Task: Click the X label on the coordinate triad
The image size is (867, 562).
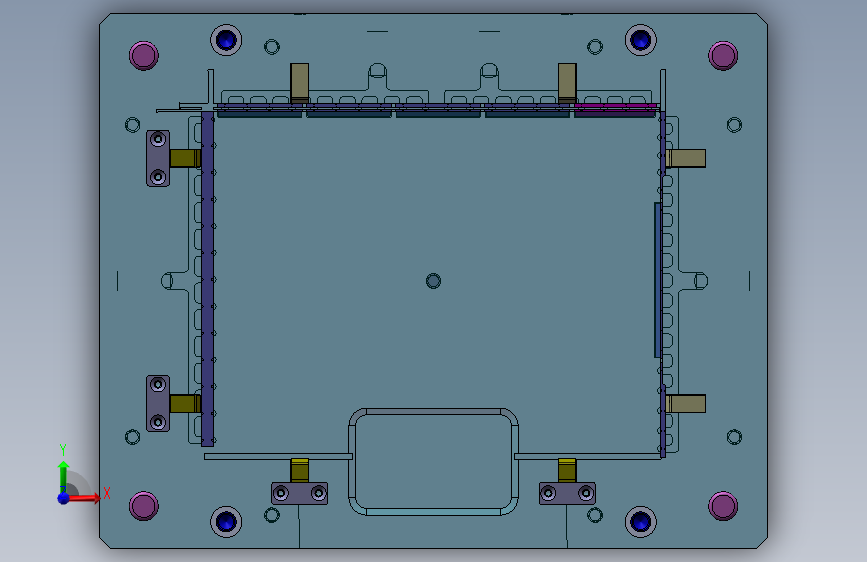Action: 107,493
